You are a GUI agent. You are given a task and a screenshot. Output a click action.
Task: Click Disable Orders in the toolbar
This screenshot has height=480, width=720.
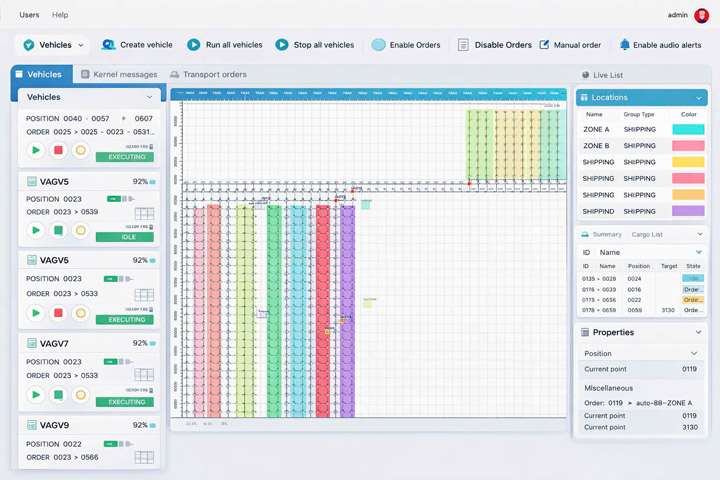pyautogui.click(x=502, y=45)
